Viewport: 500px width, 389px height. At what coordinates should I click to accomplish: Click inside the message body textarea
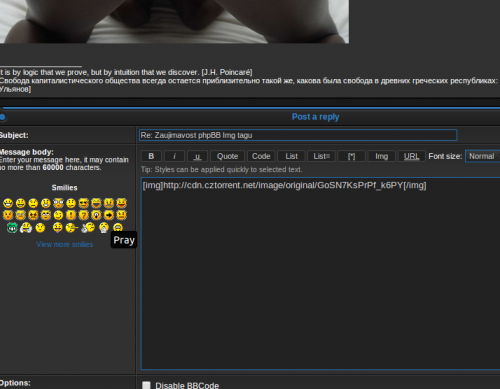point(320,273)
